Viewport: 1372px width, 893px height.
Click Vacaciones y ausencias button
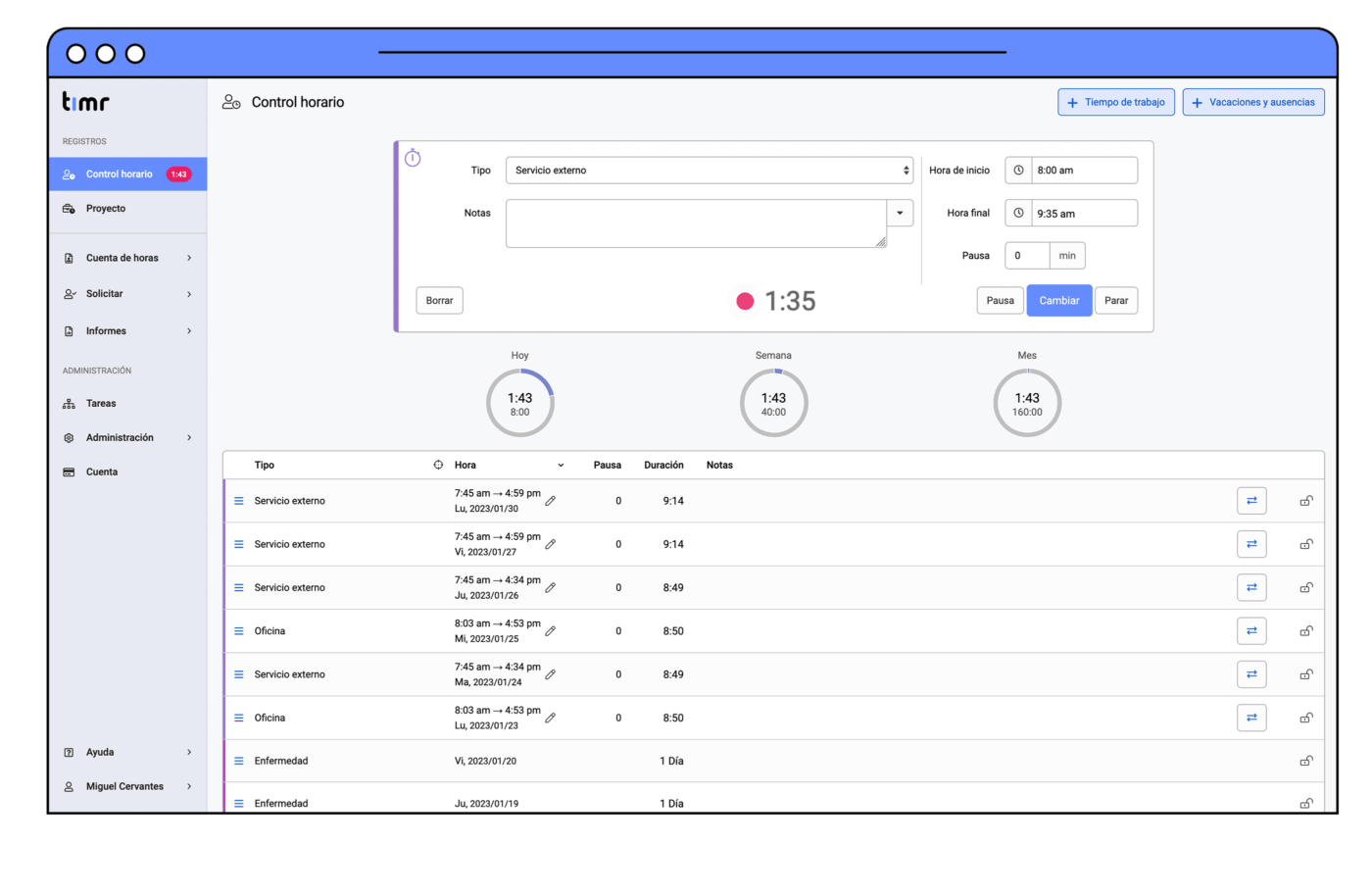(1253, 102)
